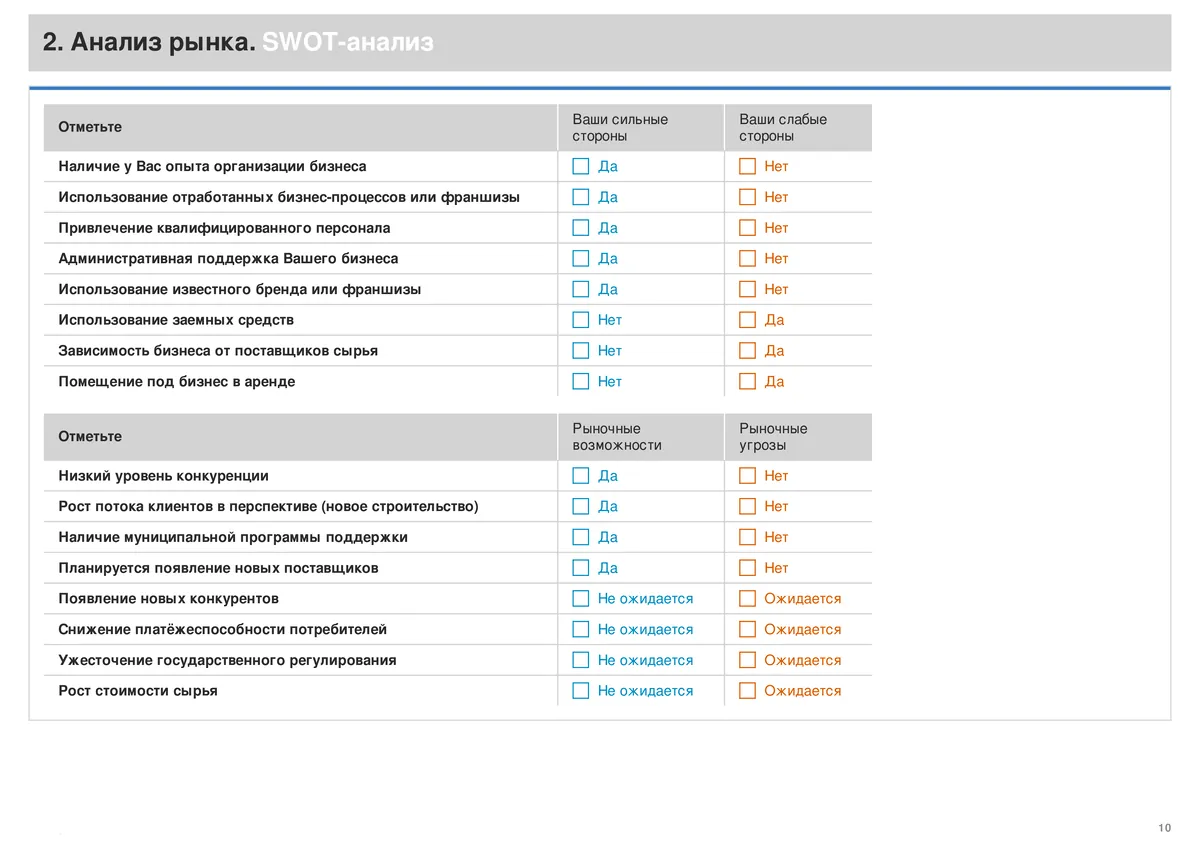
Task: Select 'Да' for Административная поддержка Вашего бизнеса
Action: (x=581, y=258)
